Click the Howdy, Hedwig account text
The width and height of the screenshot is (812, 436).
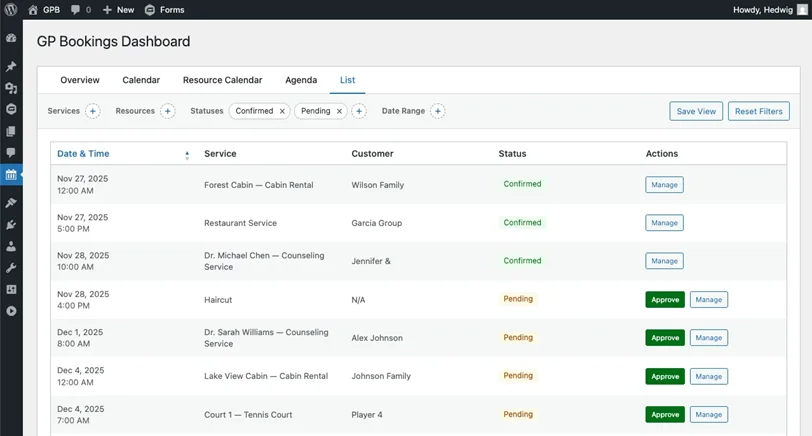point(762,10)
